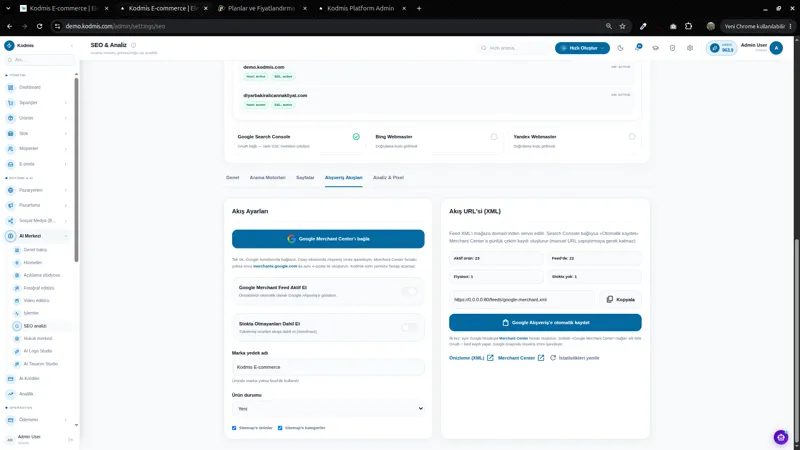Image resolution: width=800 pixels, height=450 pixels.
Task: Click the E-posta envelope icon
Action: point(11,164)
